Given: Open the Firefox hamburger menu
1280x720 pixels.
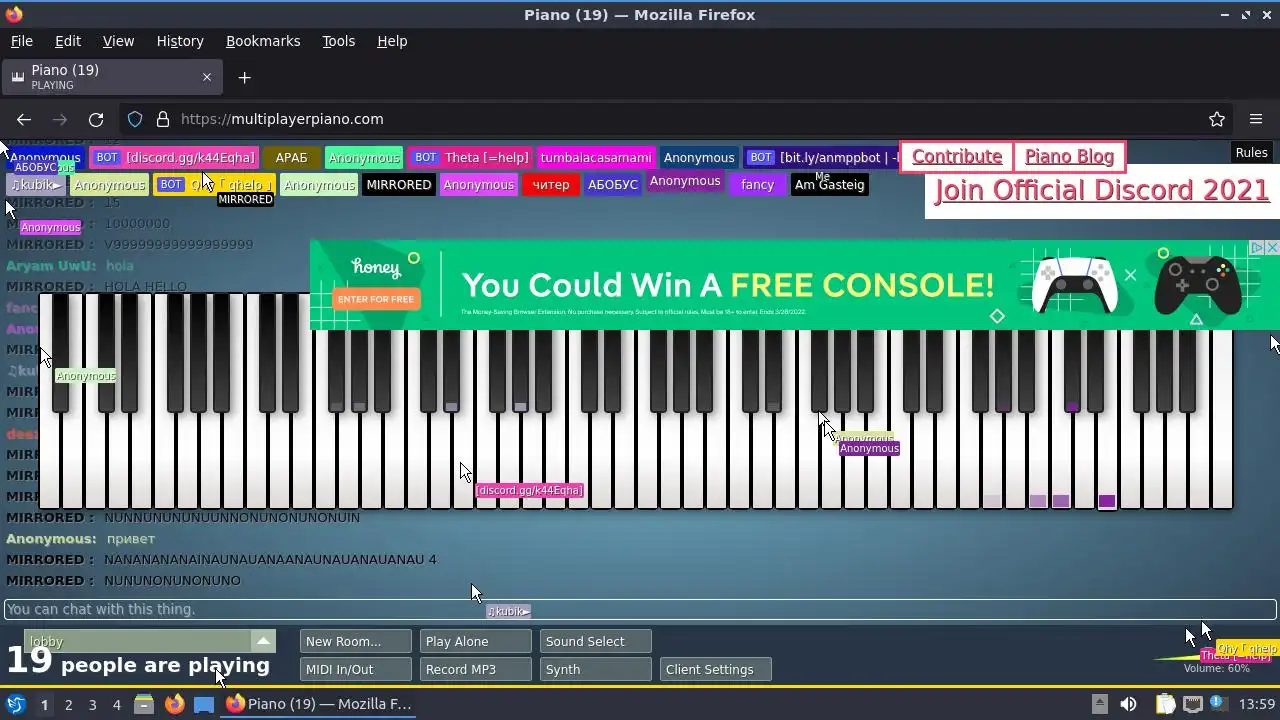Looking at the screenshot, I should tap(1256, 119).
